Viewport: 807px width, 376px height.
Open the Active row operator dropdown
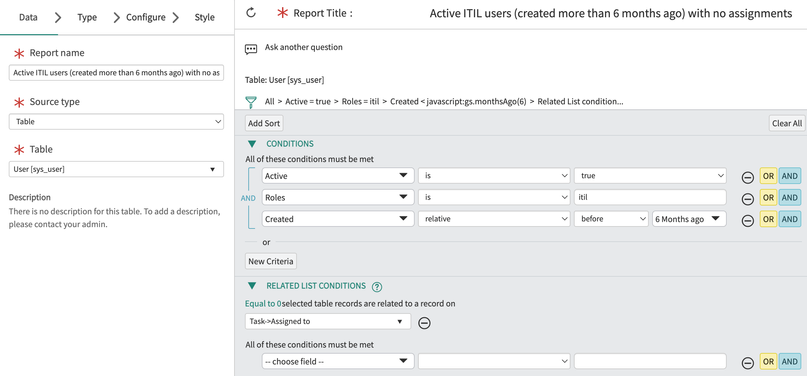click(x=494, y=176)
